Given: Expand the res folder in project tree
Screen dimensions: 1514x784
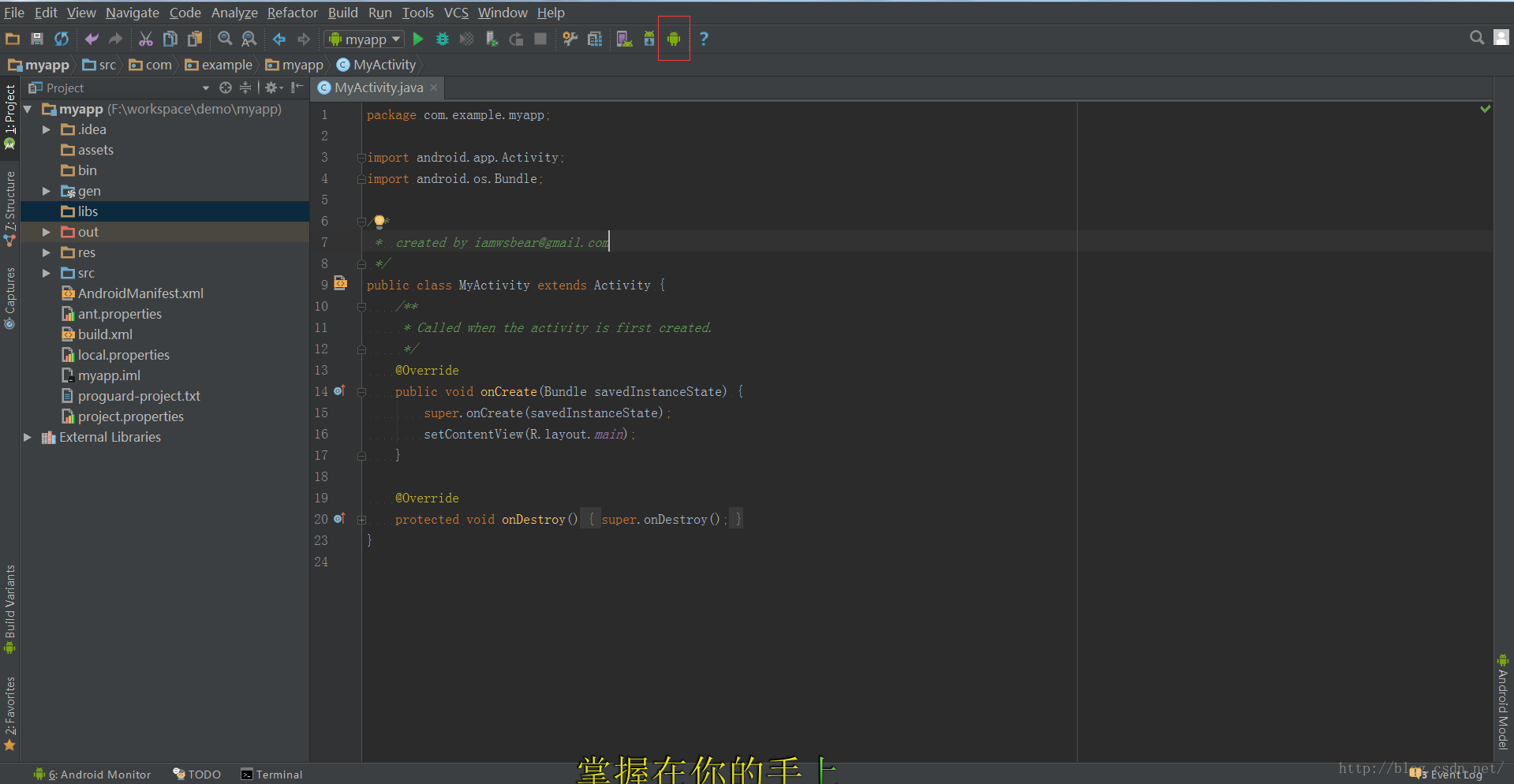Looking at the screenshot, I should click(47, 252).
